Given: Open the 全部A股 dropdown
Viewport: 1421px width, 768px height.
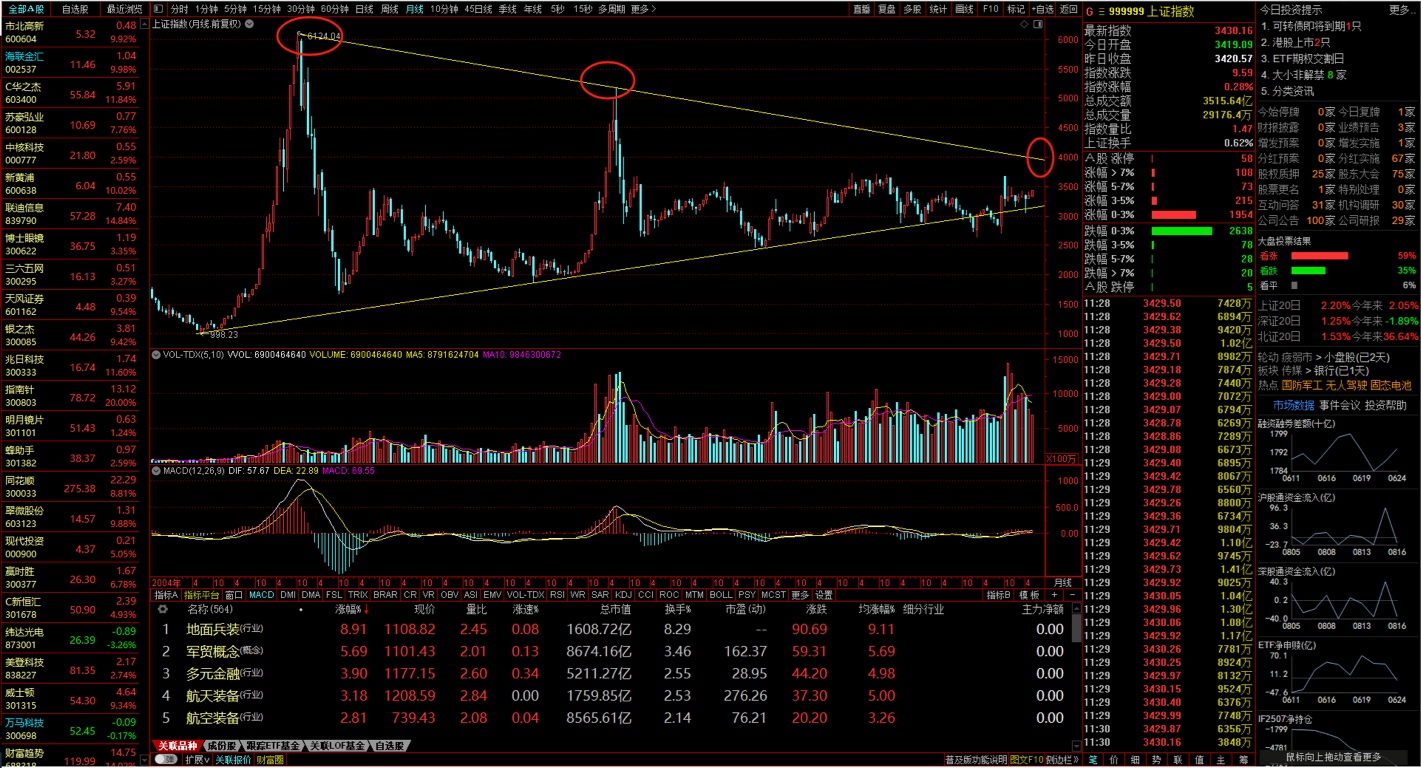Looking at the screenshot, I should (27, 8).
